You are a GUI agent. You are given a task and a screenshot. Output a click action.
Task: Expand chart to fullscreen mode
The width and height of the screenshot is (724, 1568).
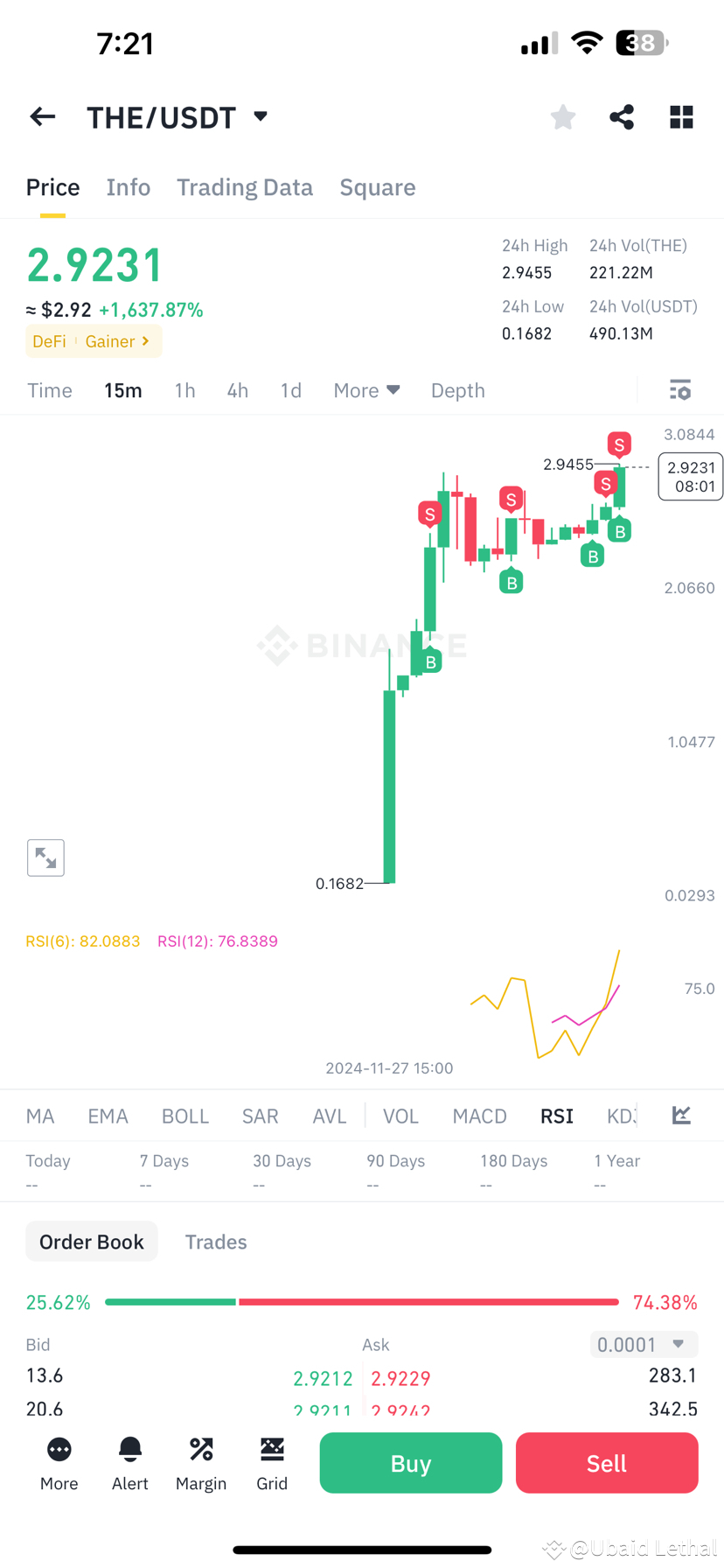pos(45,857)
